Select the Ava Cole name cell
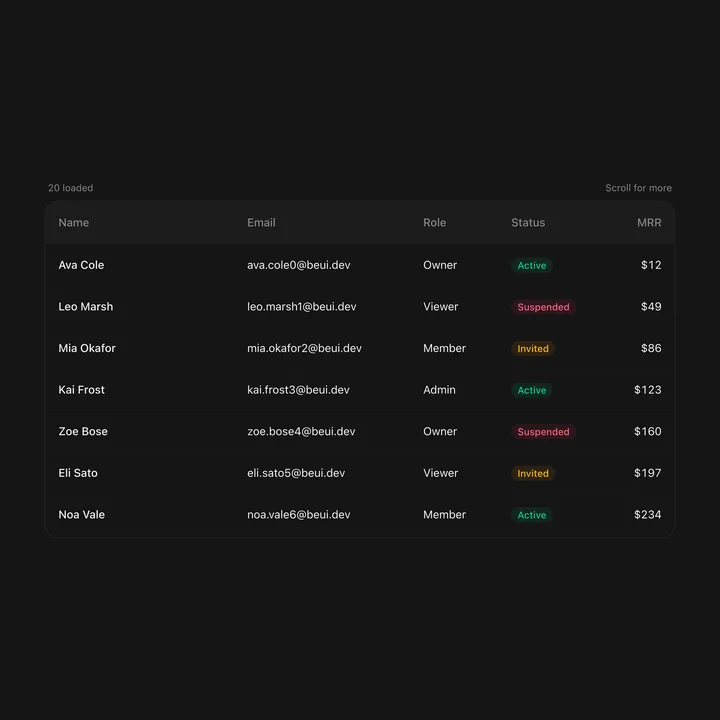 tap(81, 265)
